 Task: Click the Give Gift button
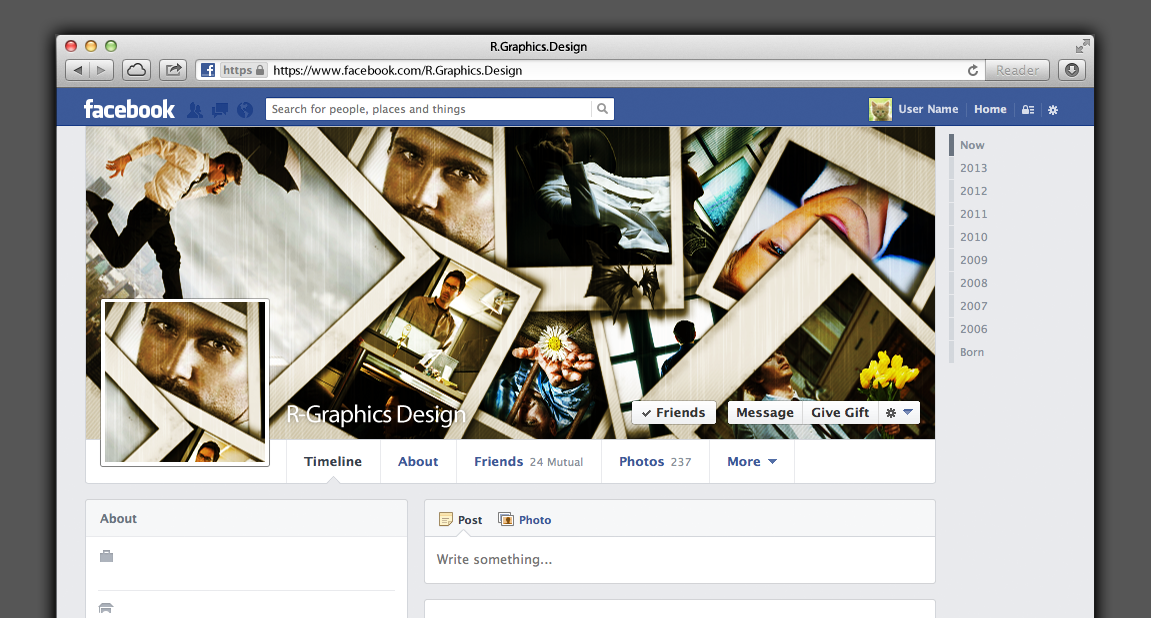pos(840,412)
